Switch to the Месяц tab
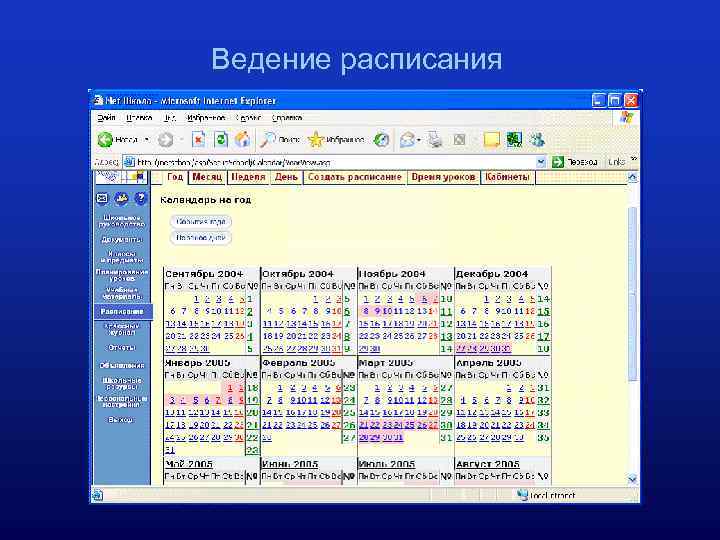The width and height of the screenshot is (720, 540). [207, 177]
